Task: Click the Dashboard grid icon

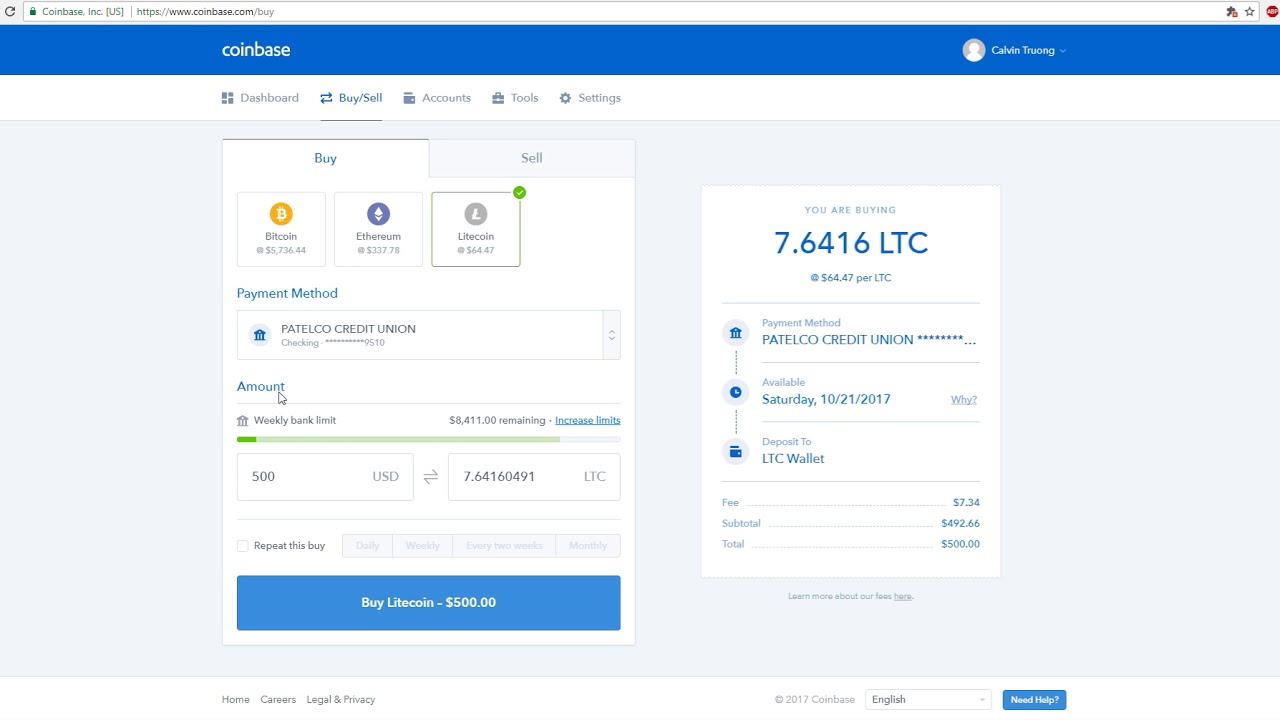Action: pos(228,98)
